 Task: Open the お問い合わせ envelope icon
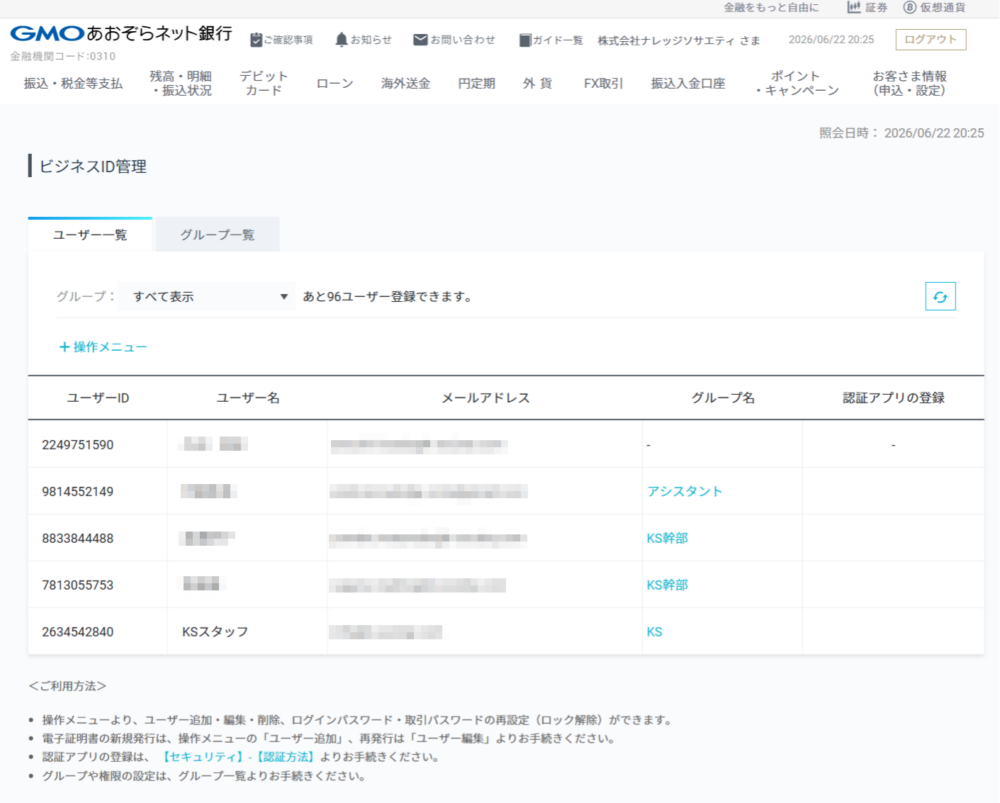(420, 40)
